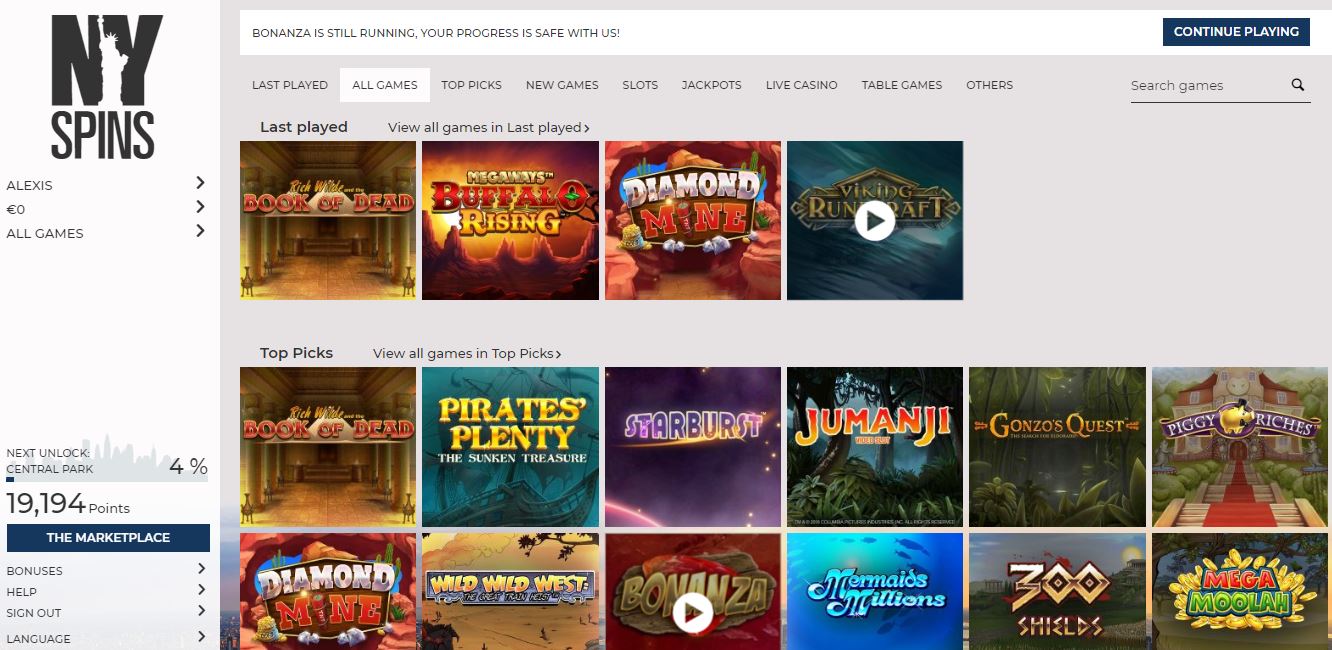Launch the Mega Moolah game tile
The width and height of the screenshot is (1332, 650).
(x=1240, y=591)
